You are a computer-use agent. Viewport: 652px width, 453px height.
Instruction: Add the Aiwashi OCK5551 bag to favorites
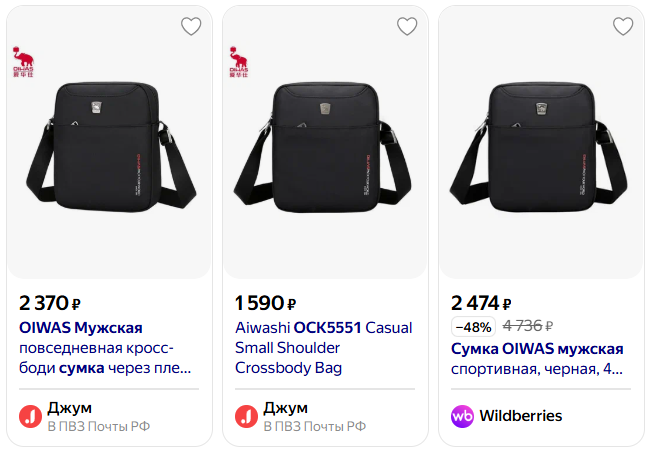[407, 27]
